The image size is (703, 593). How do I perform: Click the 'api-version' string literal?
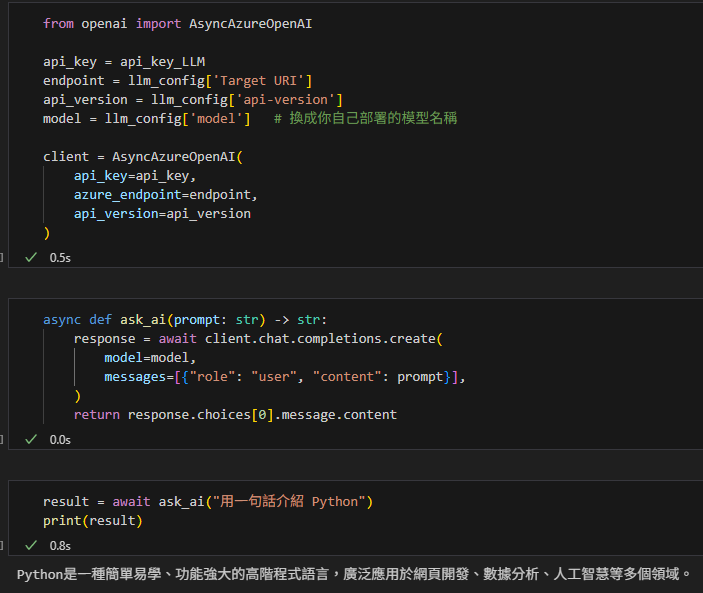(x=285, y=100)
